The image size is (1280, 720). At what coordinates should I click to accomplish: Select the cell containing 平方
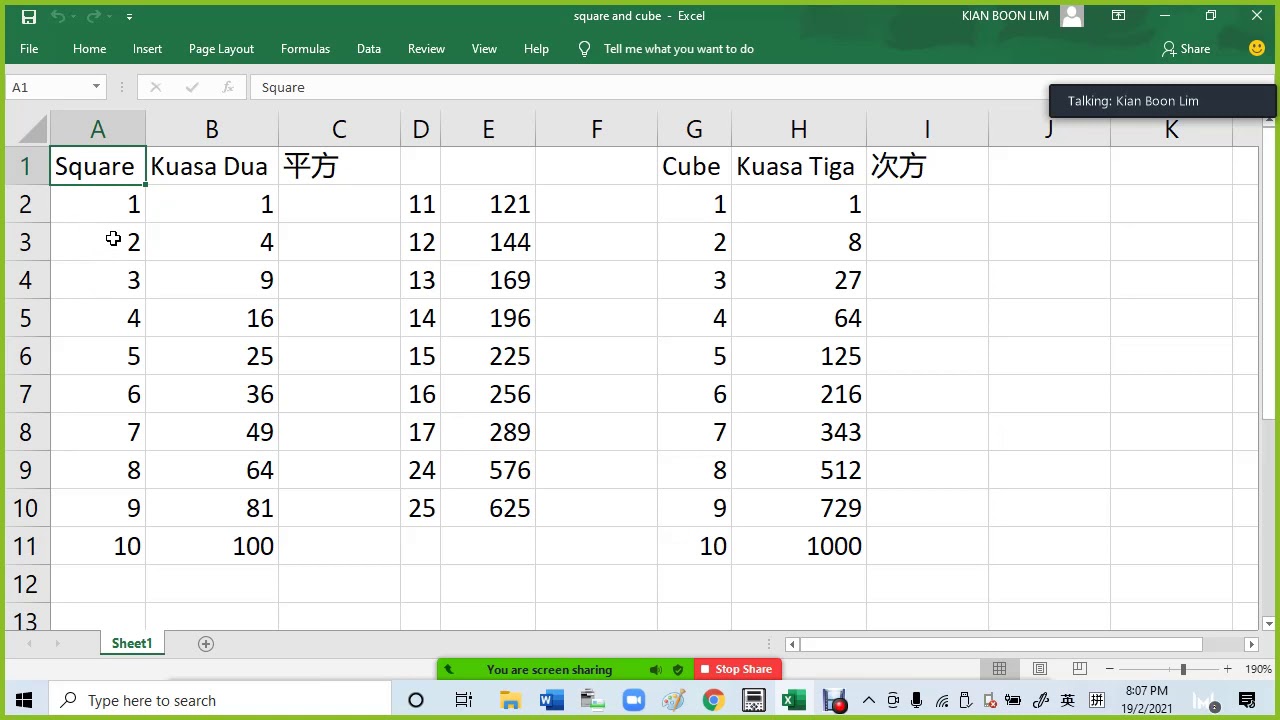point(339,166)
